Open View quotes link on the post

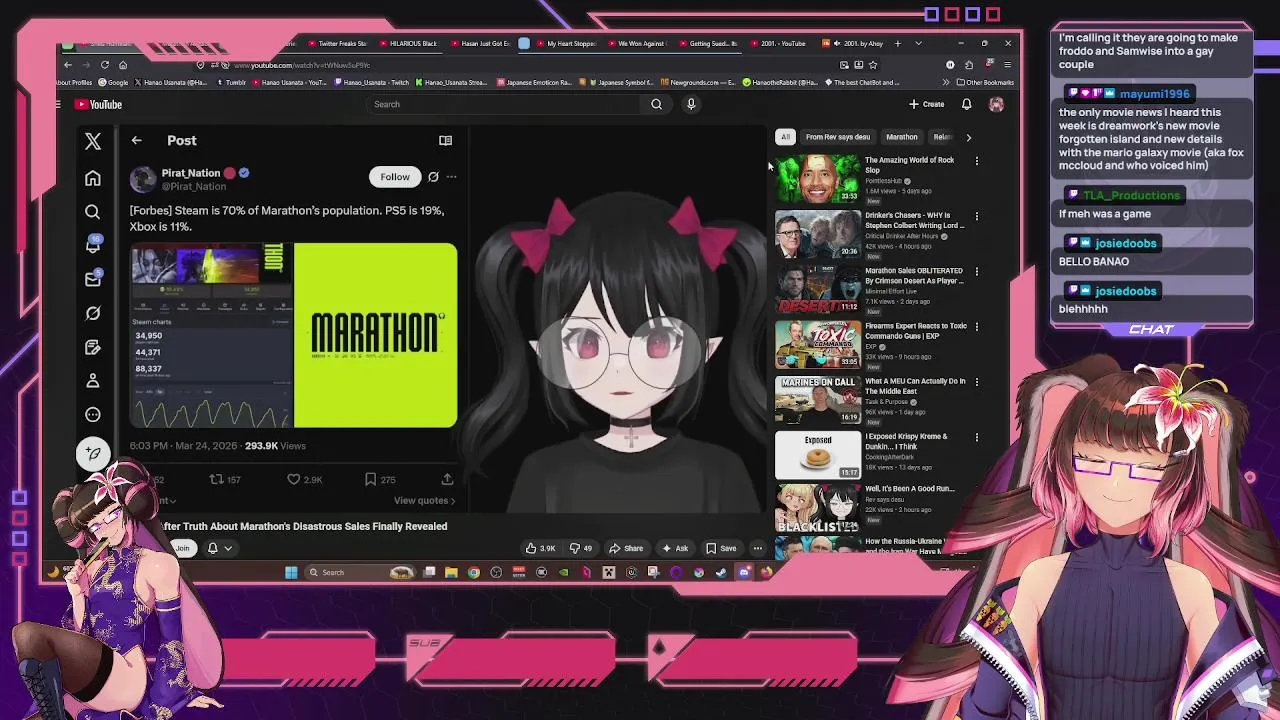coord(424,501)
